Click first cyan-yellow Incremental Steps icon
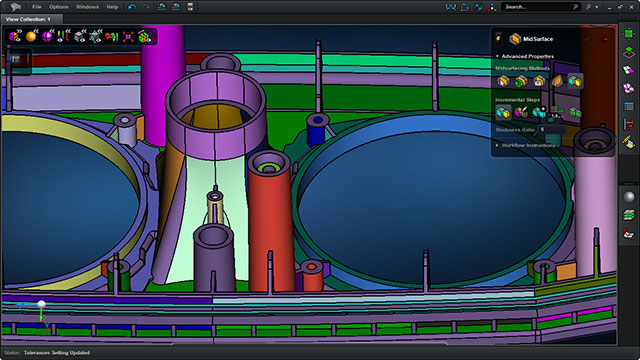Screen dimensions: 640x360 [503, 112]
